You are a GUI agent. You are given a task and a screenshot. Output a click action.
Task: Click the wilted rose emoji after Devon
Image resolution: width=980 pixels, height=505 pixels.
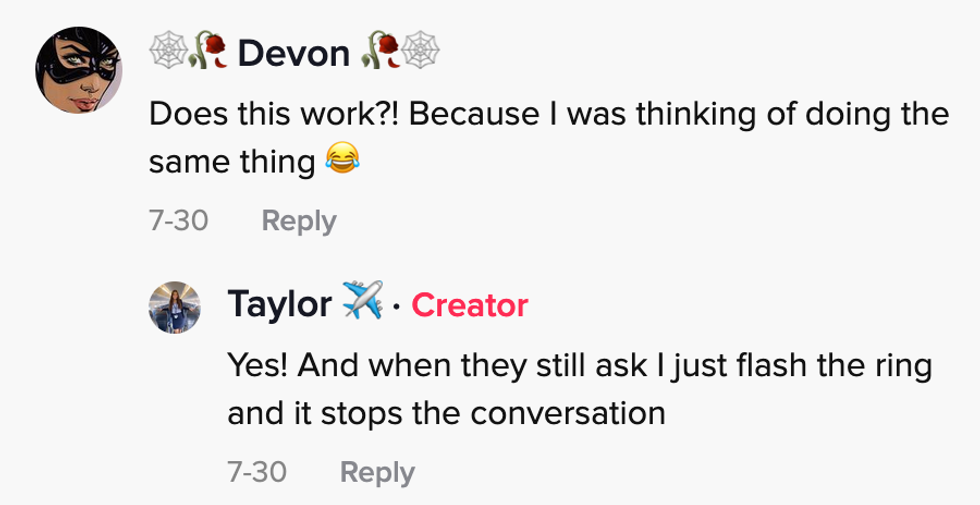(380, 54)
